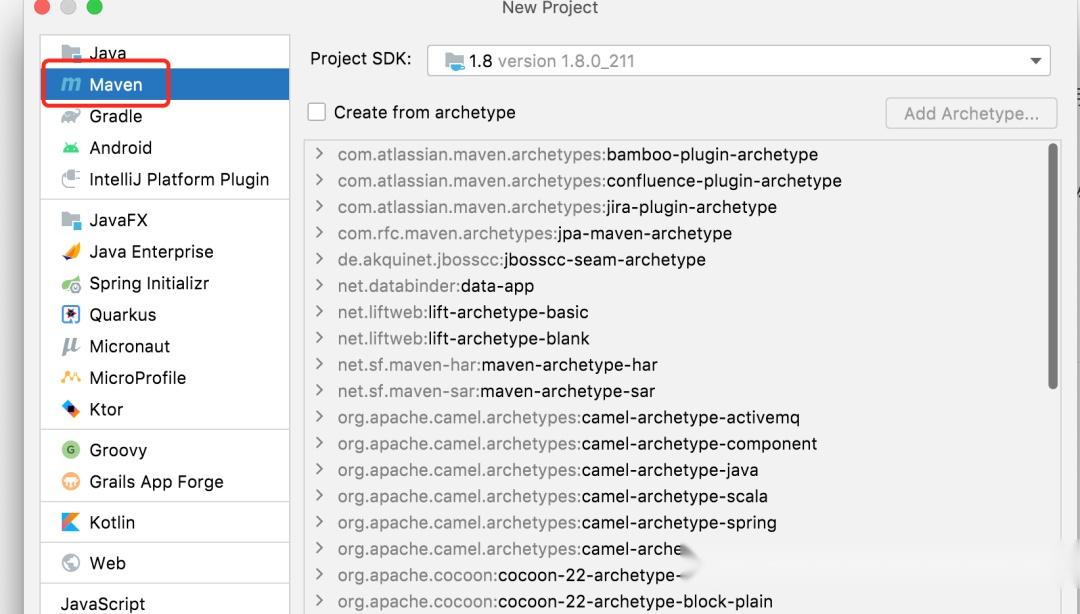Expand the camel-archetype-spring entry
Viewport: 1080px width, 614px height.
tap(321, 521)
